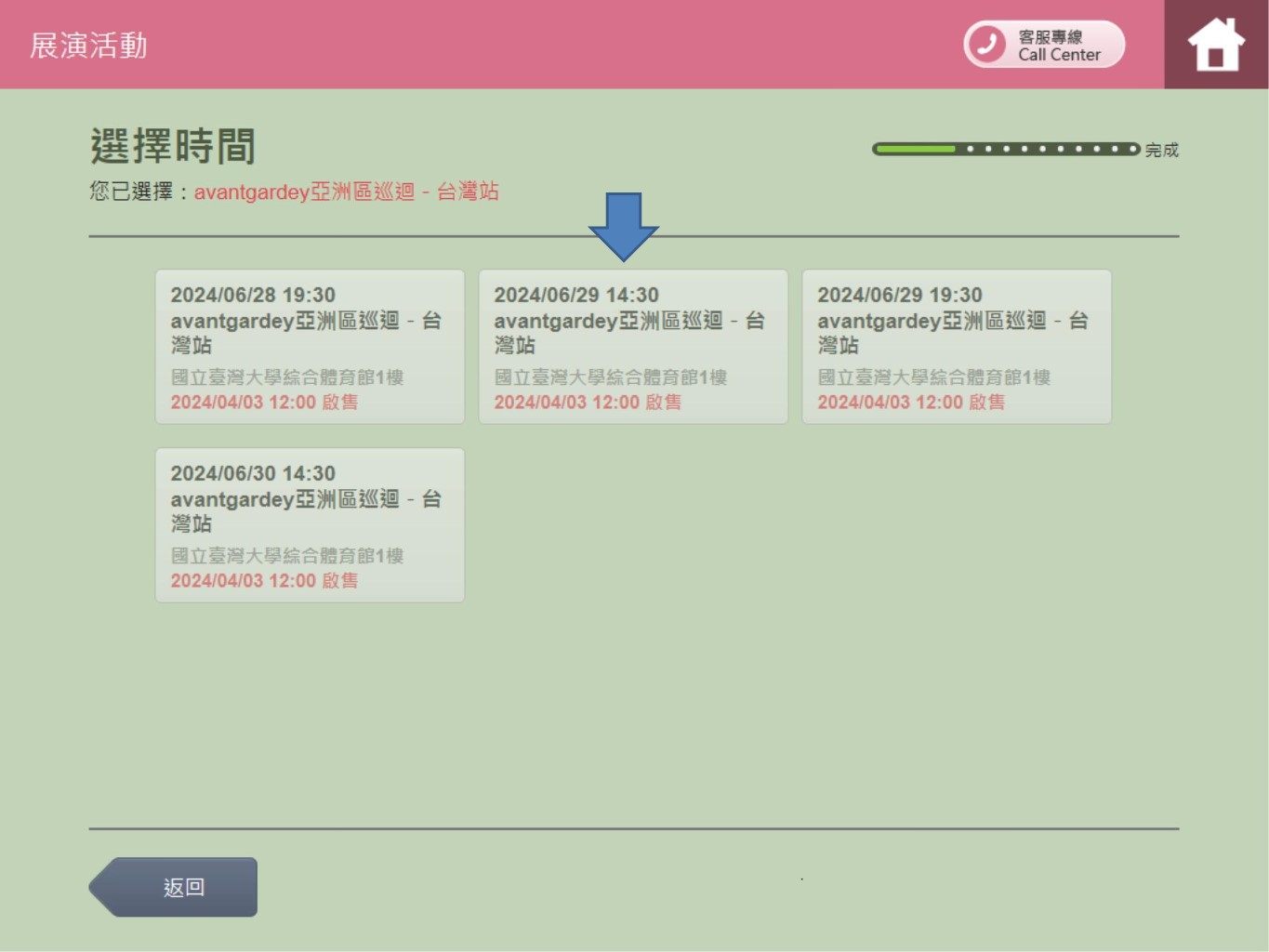This screenshot has height=952, width=1269.
Task: Click the venue text on the 06/29 19:30 card
Action: (x=934, y=377)
